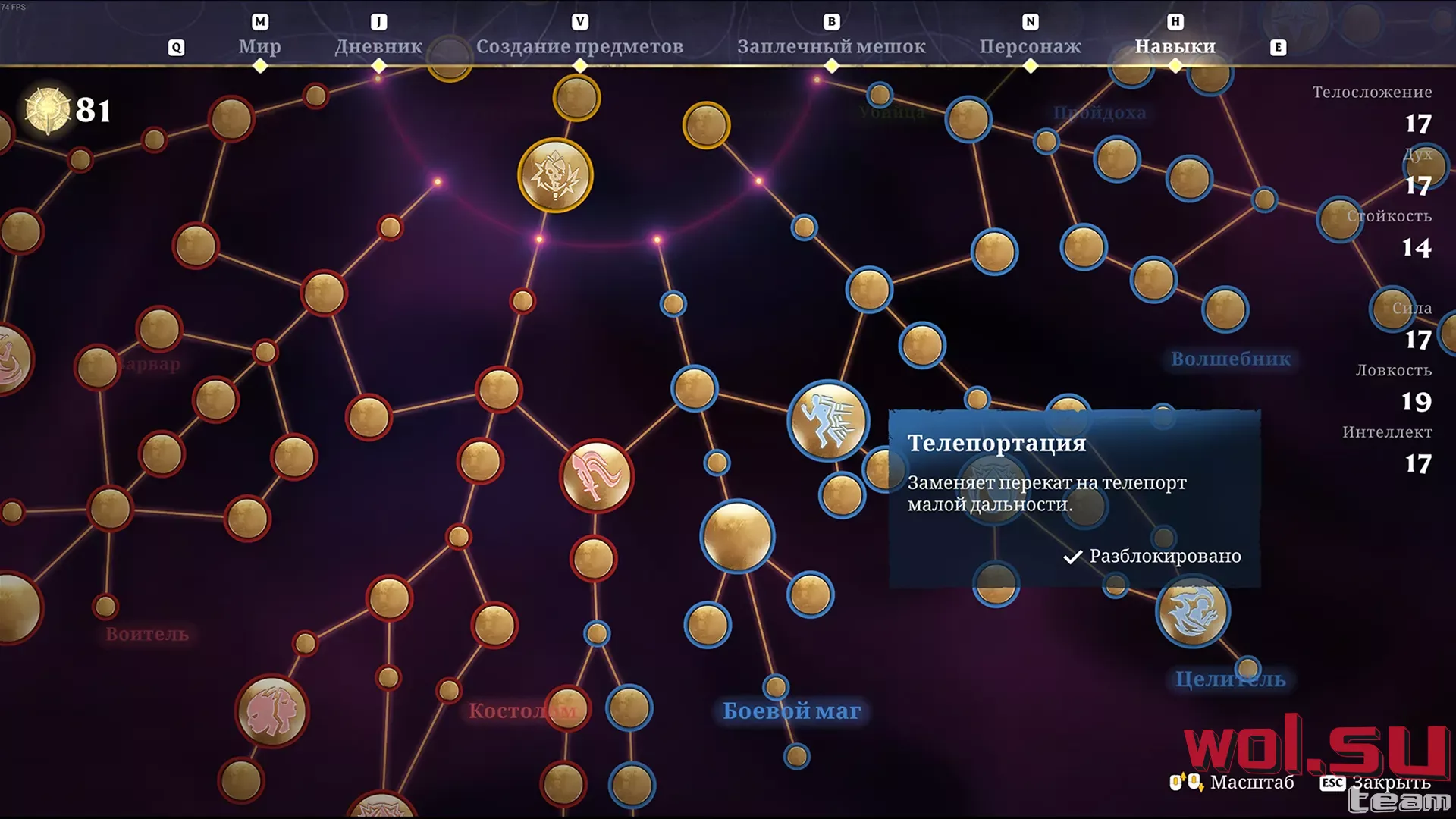1456x819 pixels.
Task: Select the two-faces skill node
Action: click(x=271, y=711)
